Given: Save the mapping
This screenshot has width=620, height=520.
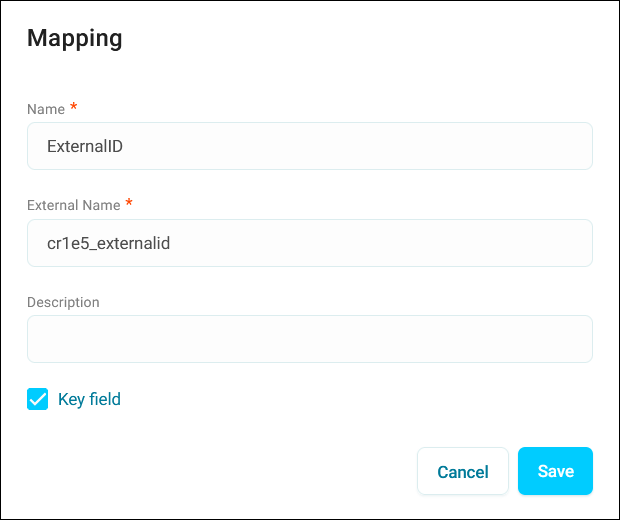Looking at the screenshot, I should coord(555,471).
